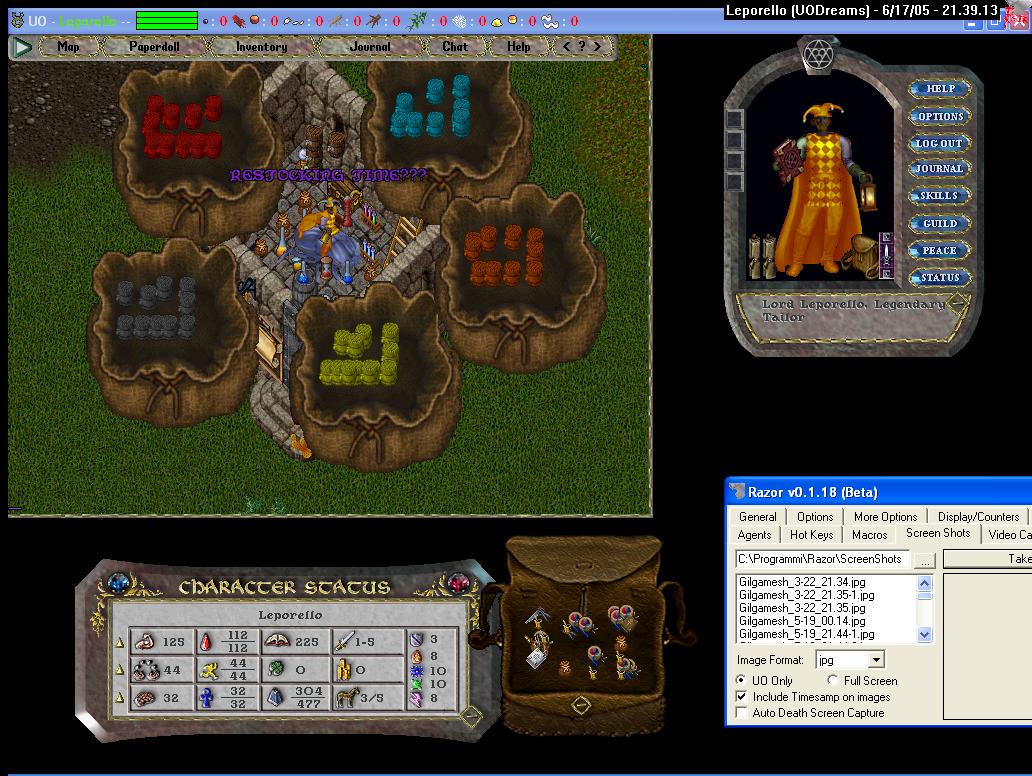1032x776 pixels.
Task: Click the red hit points drop icon
Action: [x=205, y=641]
